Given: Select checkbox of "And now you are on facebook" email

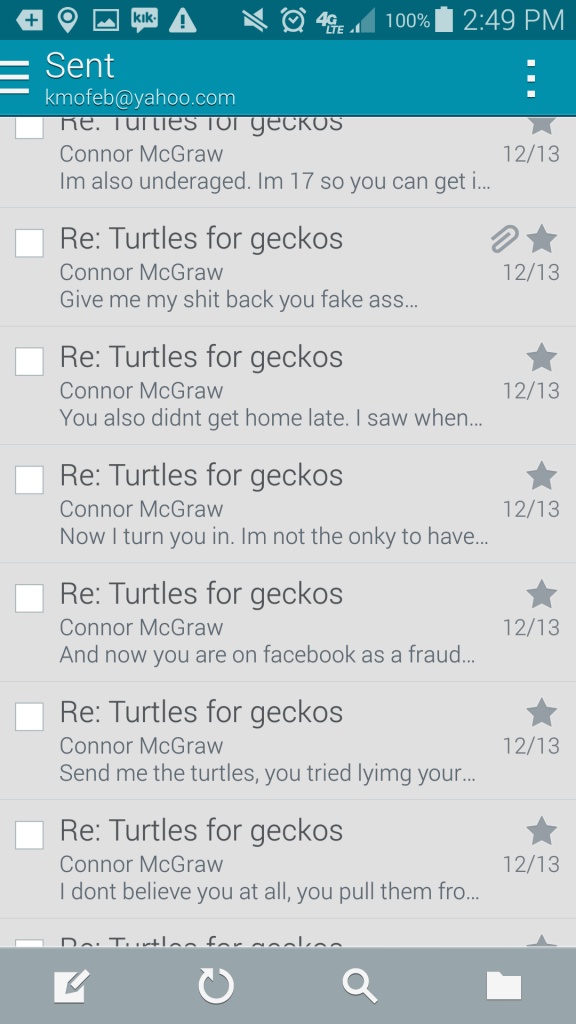Looking at the screenshot, I should 29,598.
